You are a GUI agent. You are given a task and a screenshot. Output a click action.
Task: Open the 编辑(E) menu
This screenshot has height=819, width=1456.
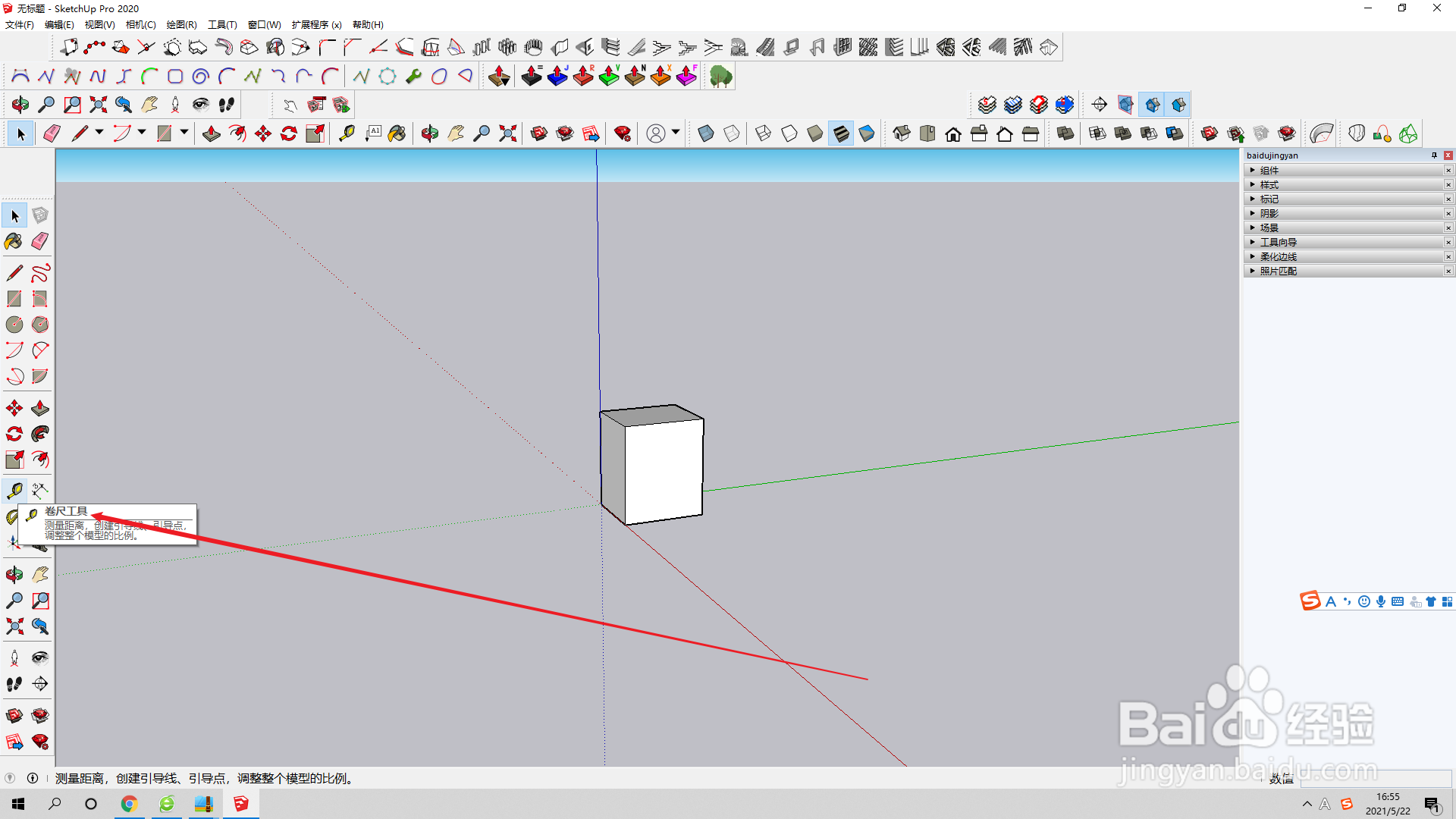59,25
